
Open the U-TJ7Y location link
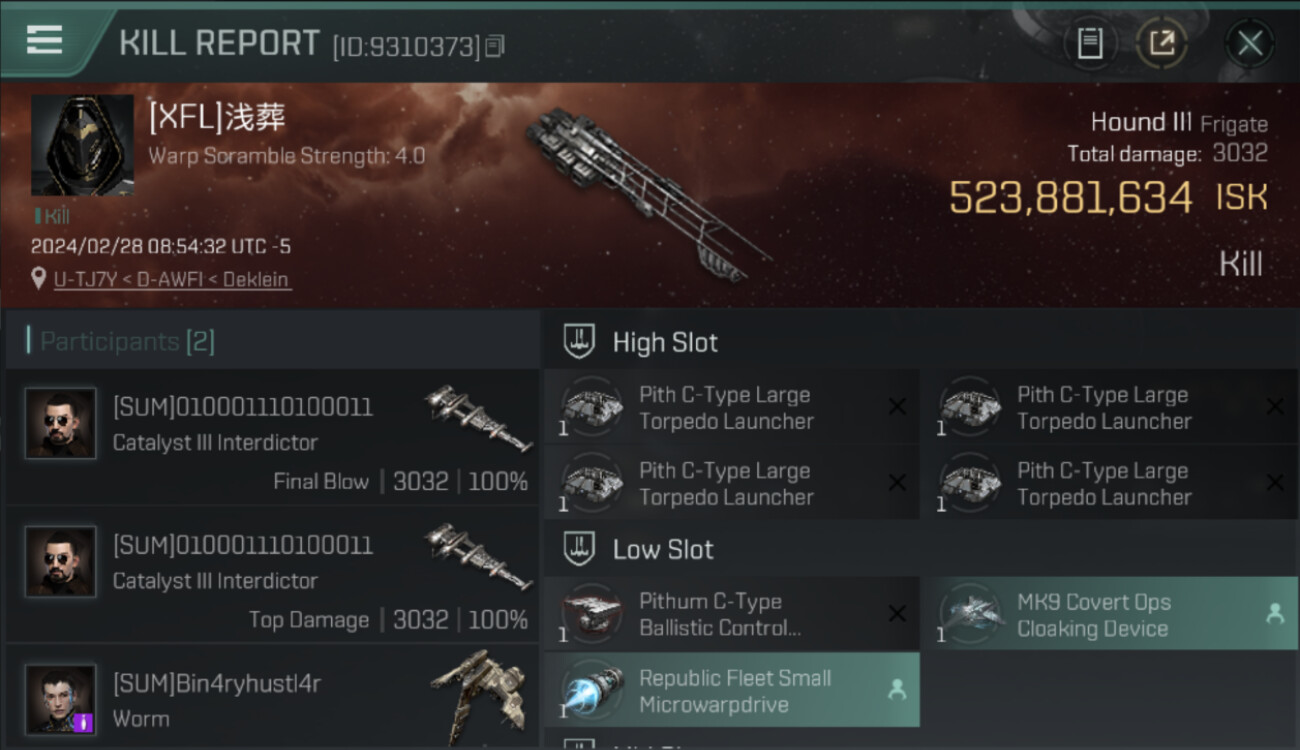coord(172,280)
